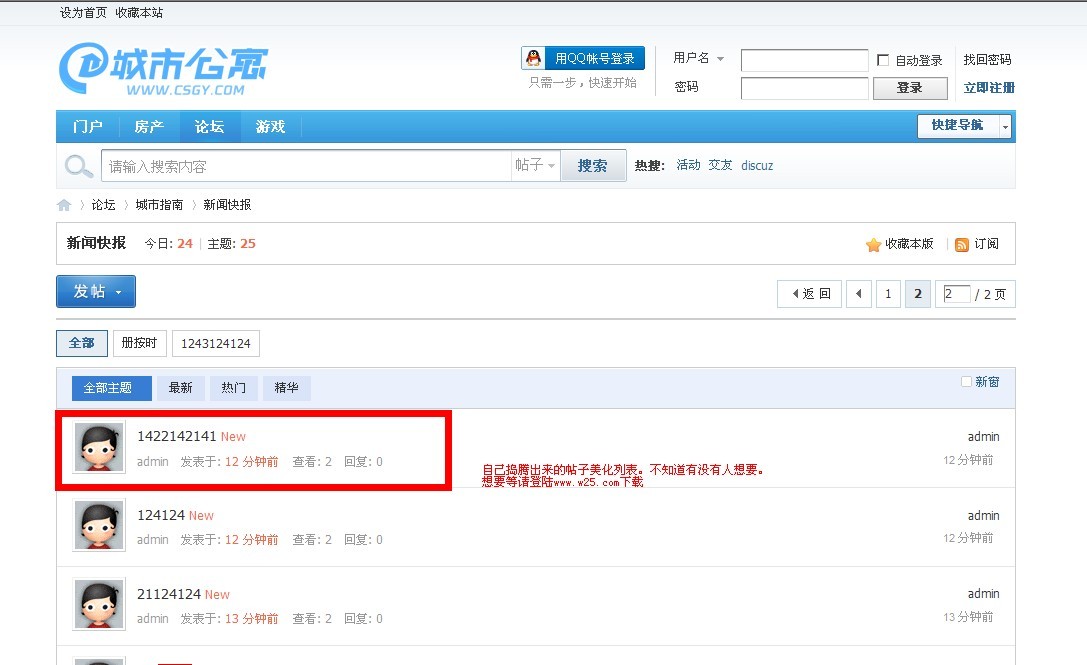Click last poster admin for 1422142141
The image size is (1087, 665).
pos(984,437)
